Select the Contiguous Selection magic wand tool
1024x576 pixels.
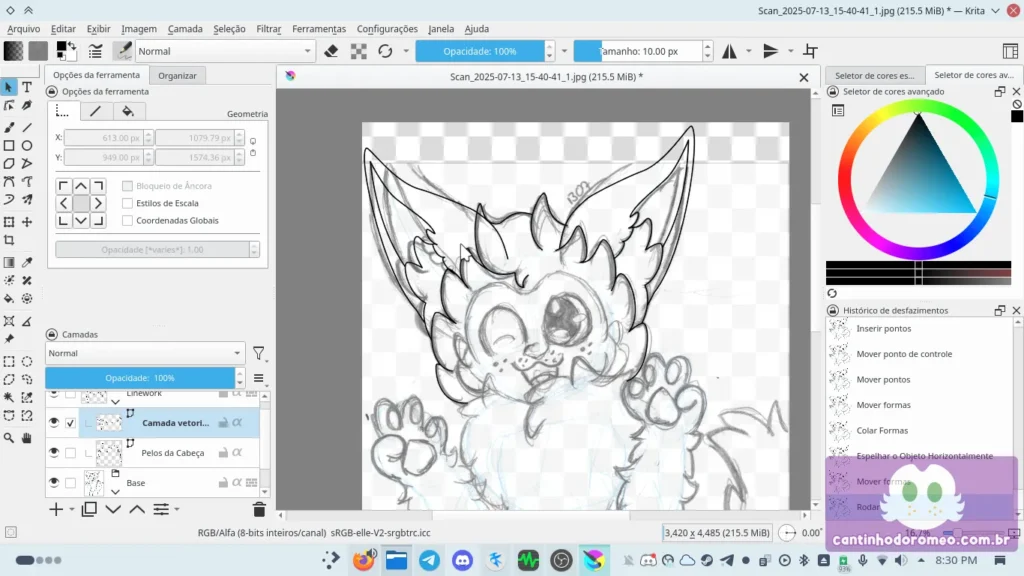click(x=9, y=397)
